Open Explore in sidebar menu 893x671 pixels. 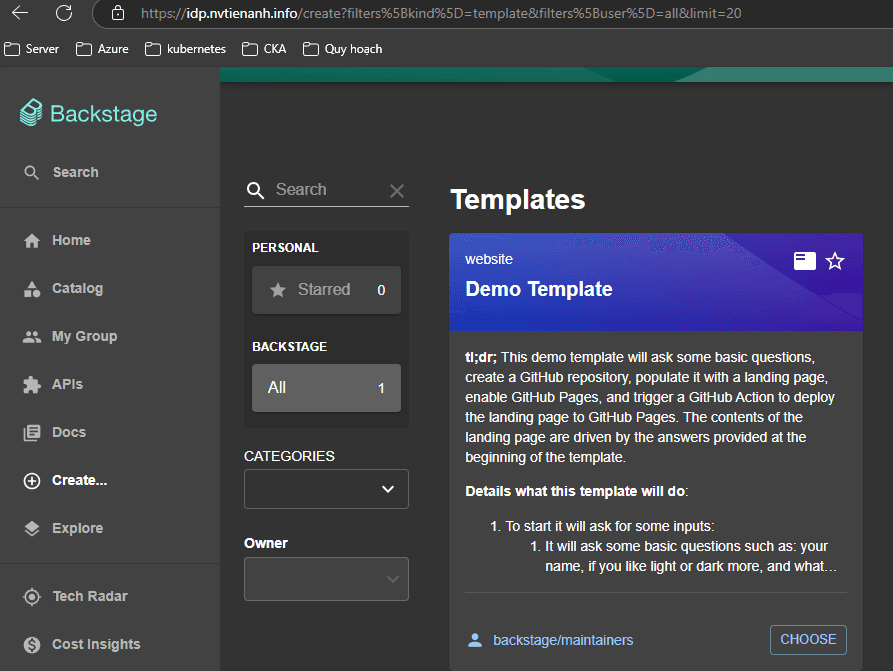click(x=77, y=528)
